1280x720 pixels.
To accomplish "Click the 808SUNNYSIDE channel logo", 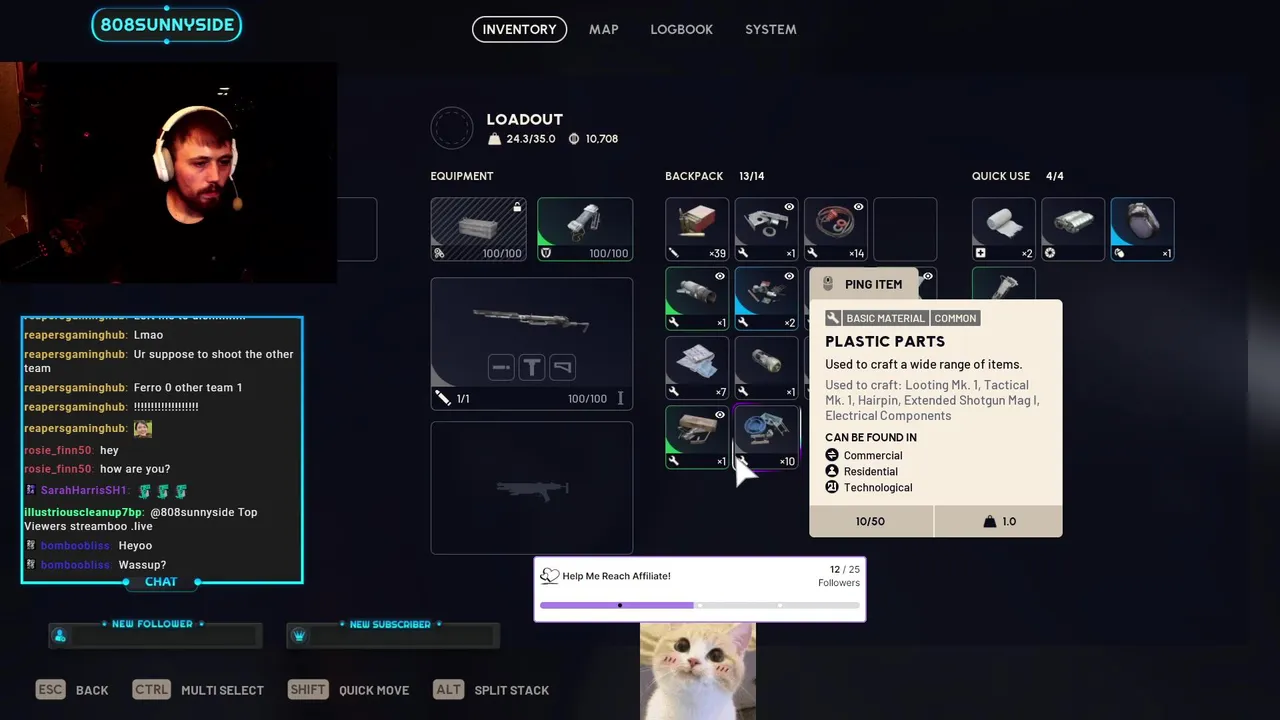I will [166, 25].
